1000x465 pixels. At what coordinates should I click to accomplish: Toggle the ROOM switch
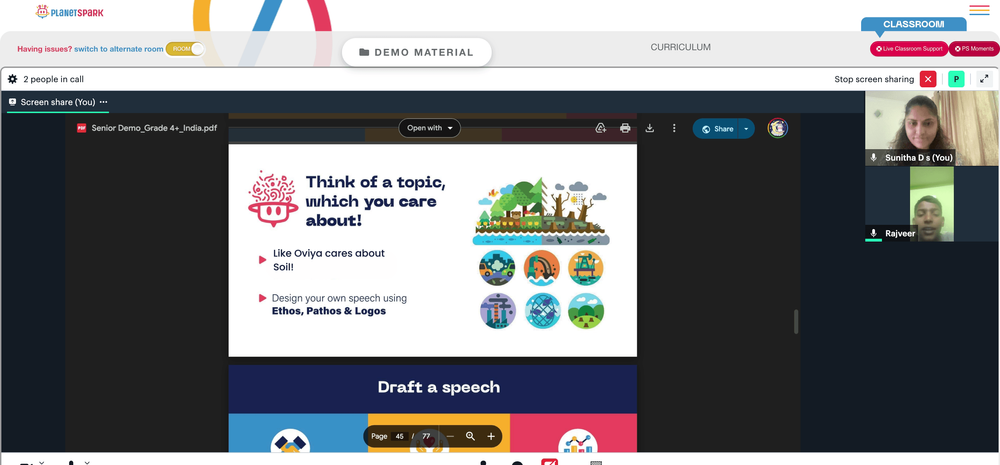(x=185, y=48)
